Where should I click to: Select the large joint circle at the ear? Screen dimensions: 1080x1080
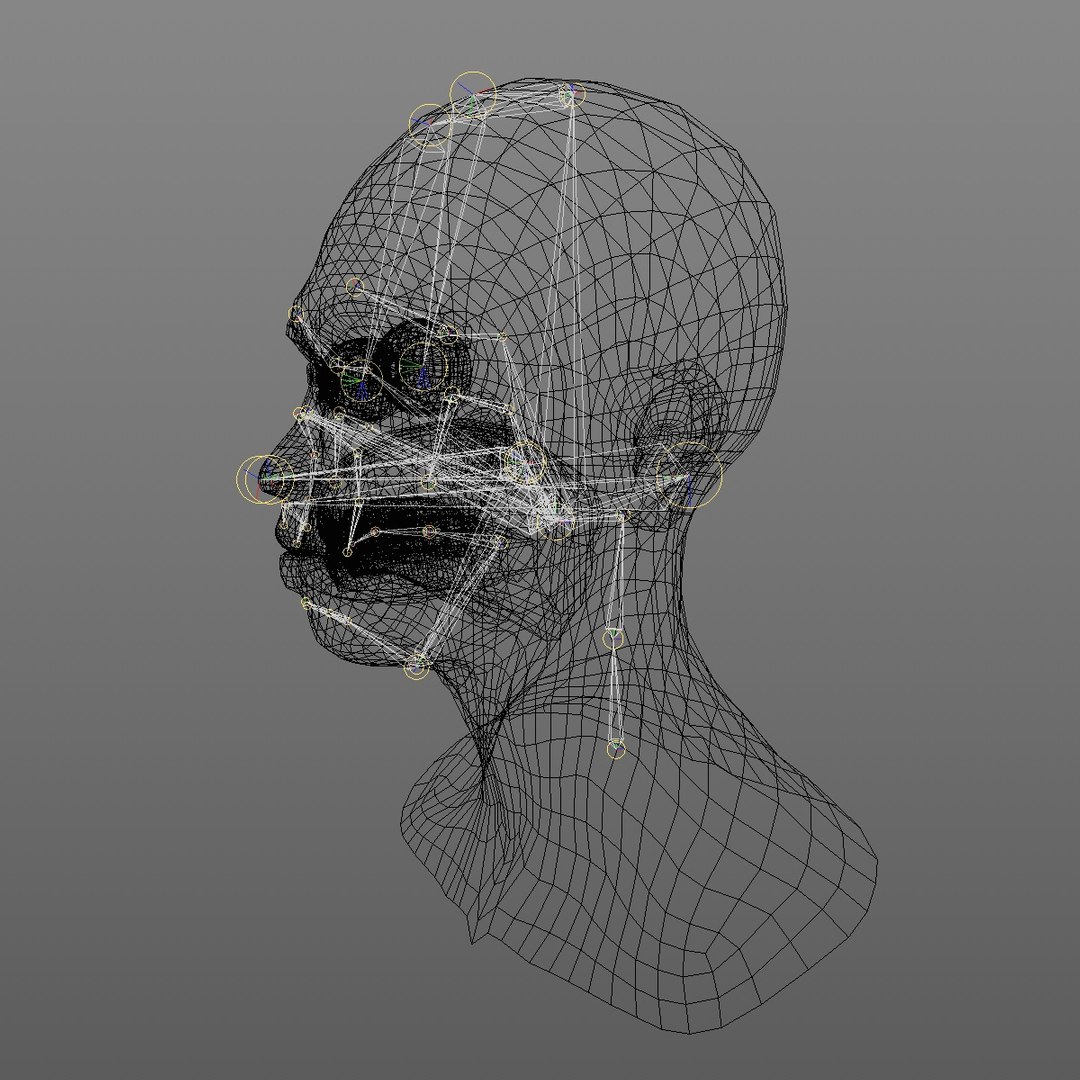689,475
